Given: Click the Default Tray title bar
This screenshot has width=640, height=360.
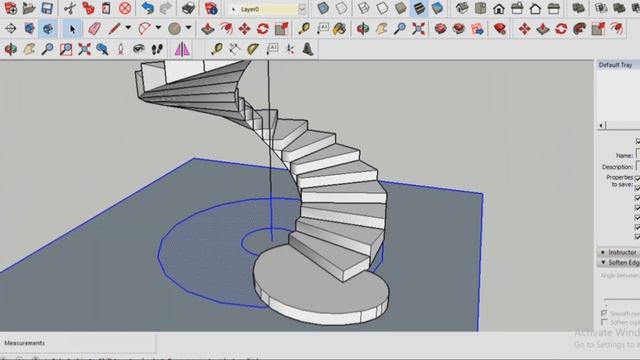Looking at the screenshot, I should pyautogui.click(x=618, y=65).
